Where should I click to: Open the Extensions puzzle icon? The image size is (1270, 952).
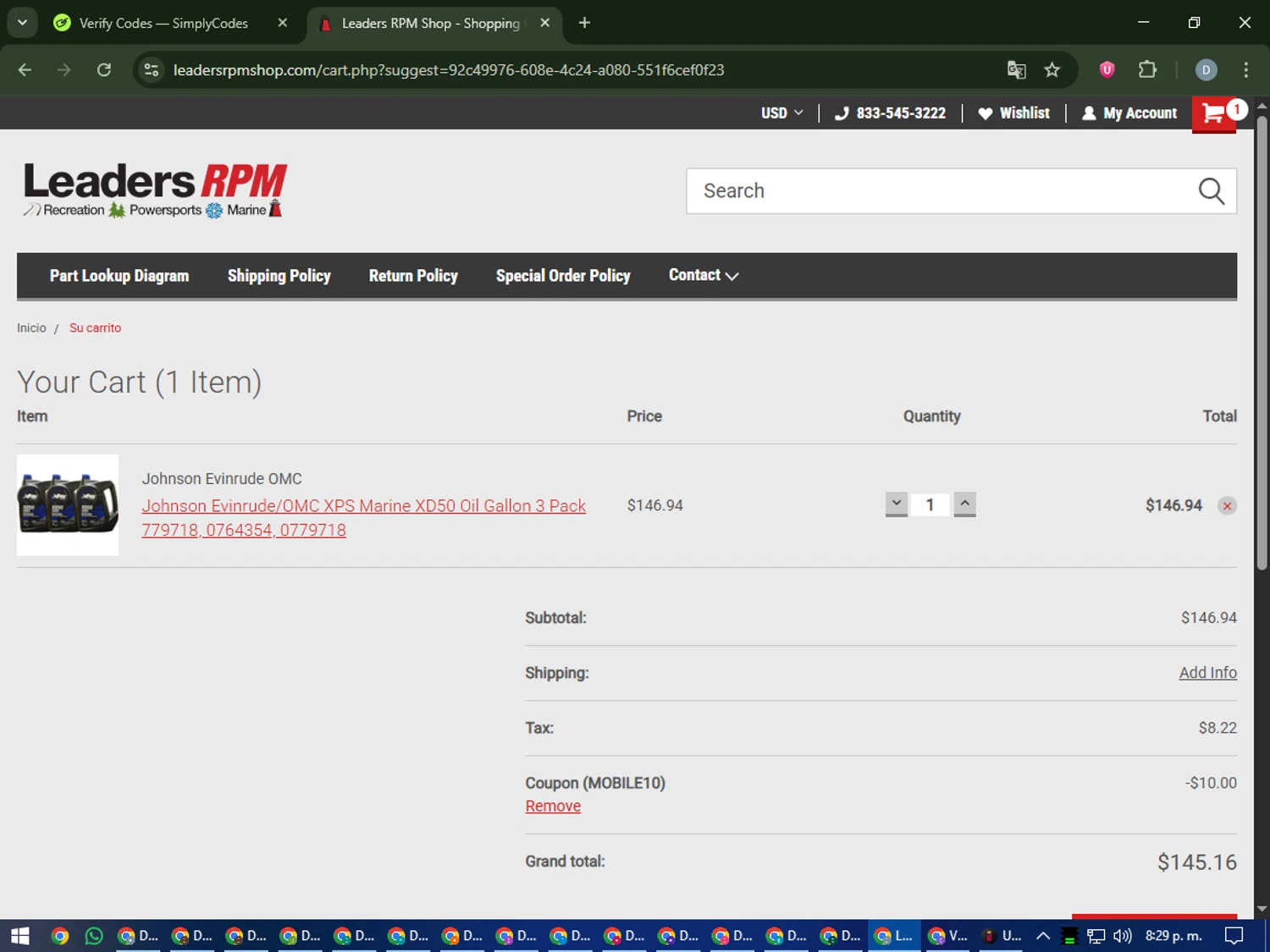(1147, 69)
